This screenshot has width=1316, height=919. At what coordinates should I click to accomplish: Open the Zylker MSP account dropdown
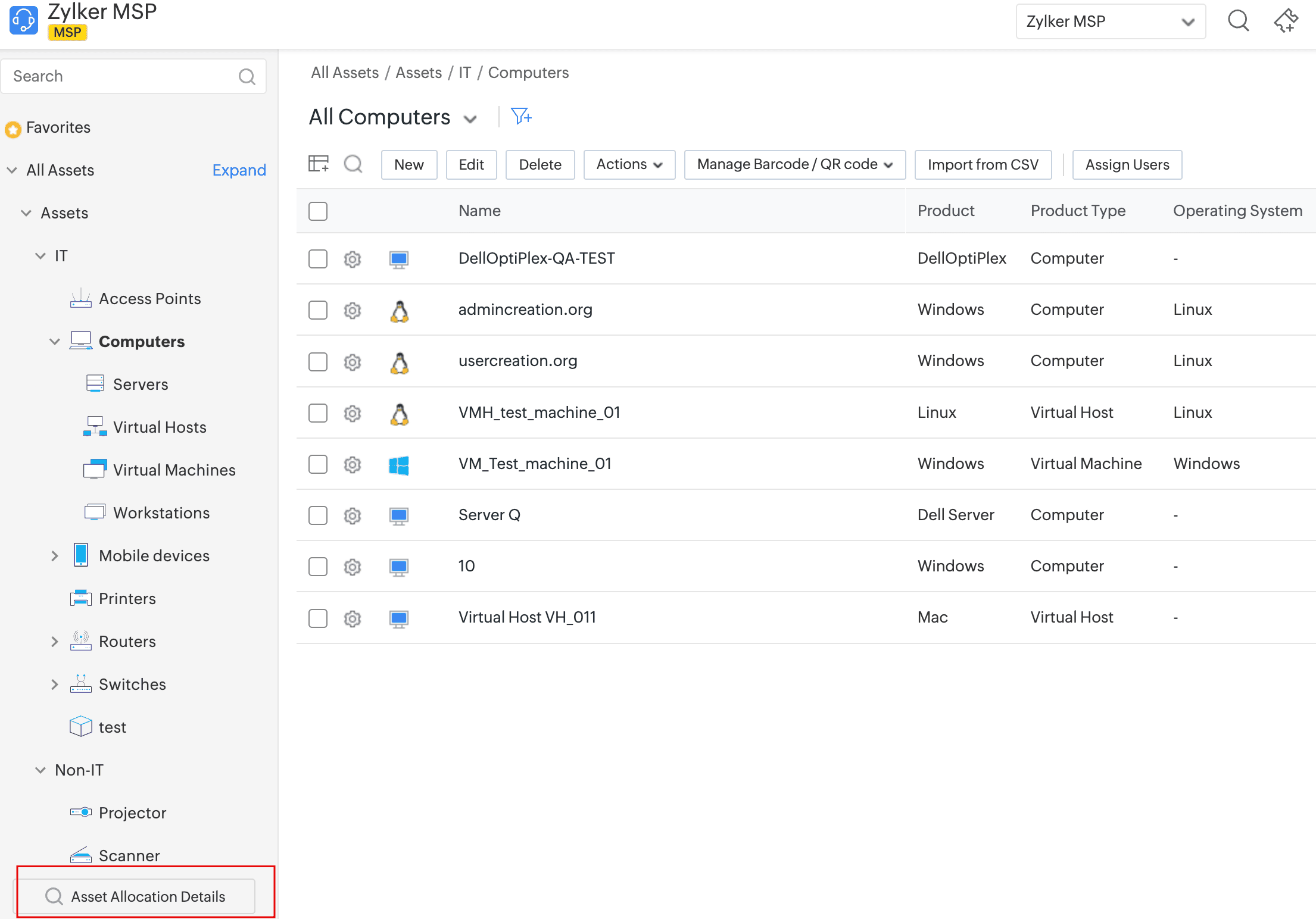(x=1110, y=21)
